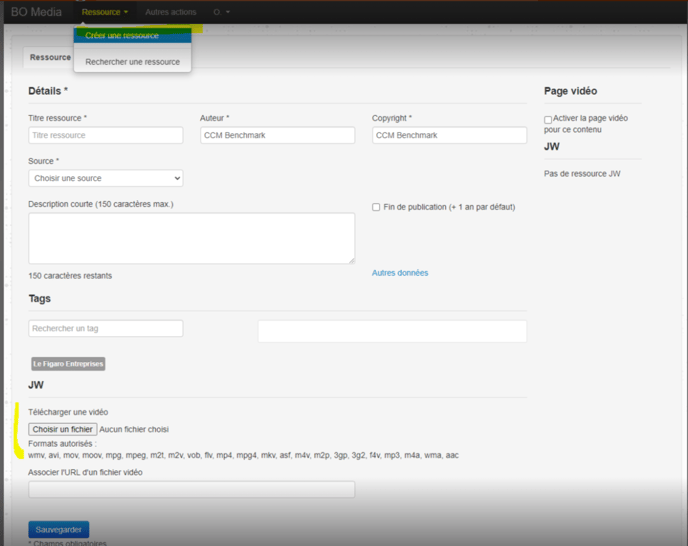Open the 'Autres données' link
Screen dimensions: 688x546
pyautogui.click(x=400, y=273)
